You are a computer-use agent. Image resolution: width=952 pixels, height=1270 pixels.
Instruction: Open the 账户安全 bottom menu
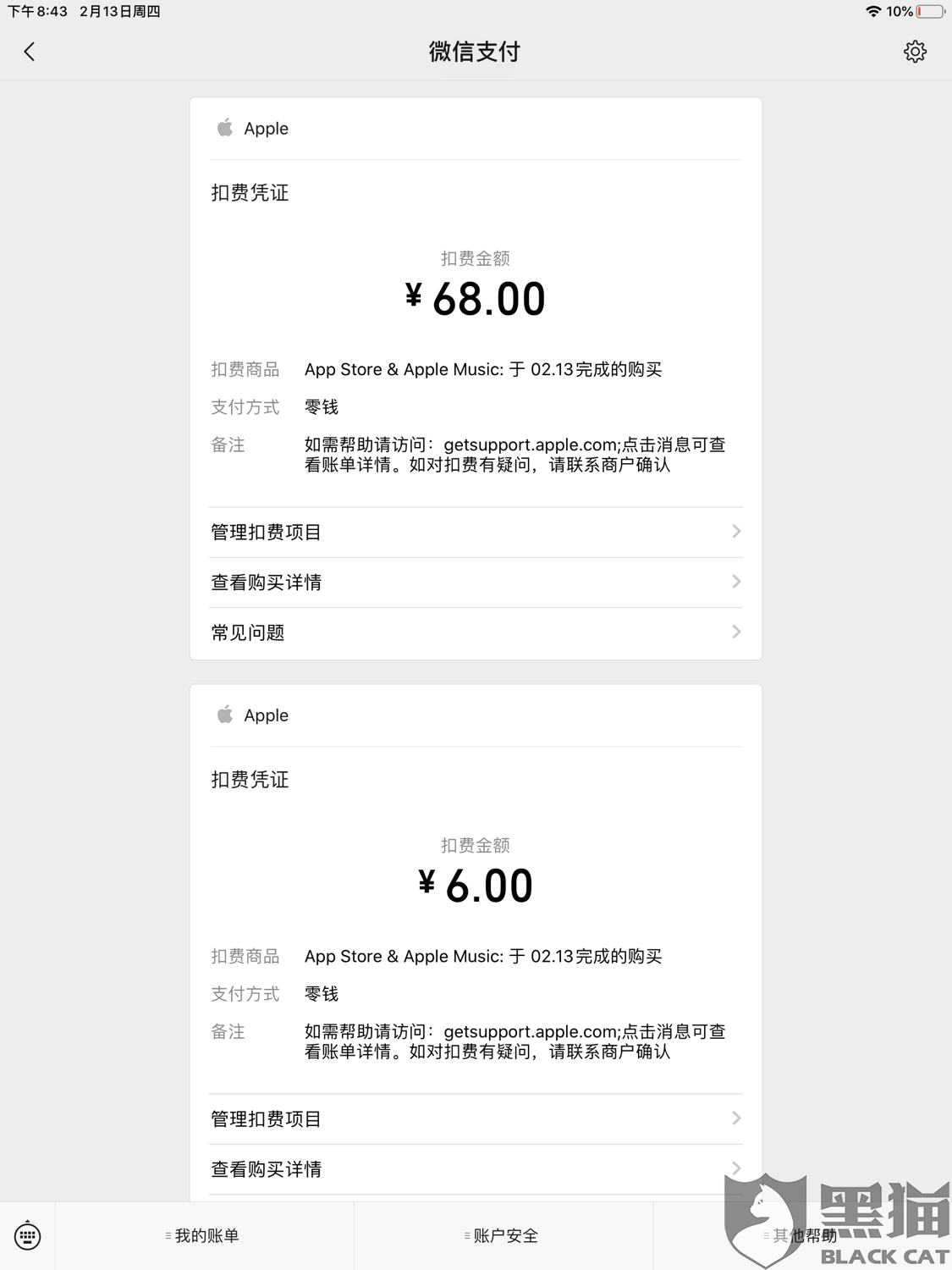pyautogui.click(x=504, y=1235)
